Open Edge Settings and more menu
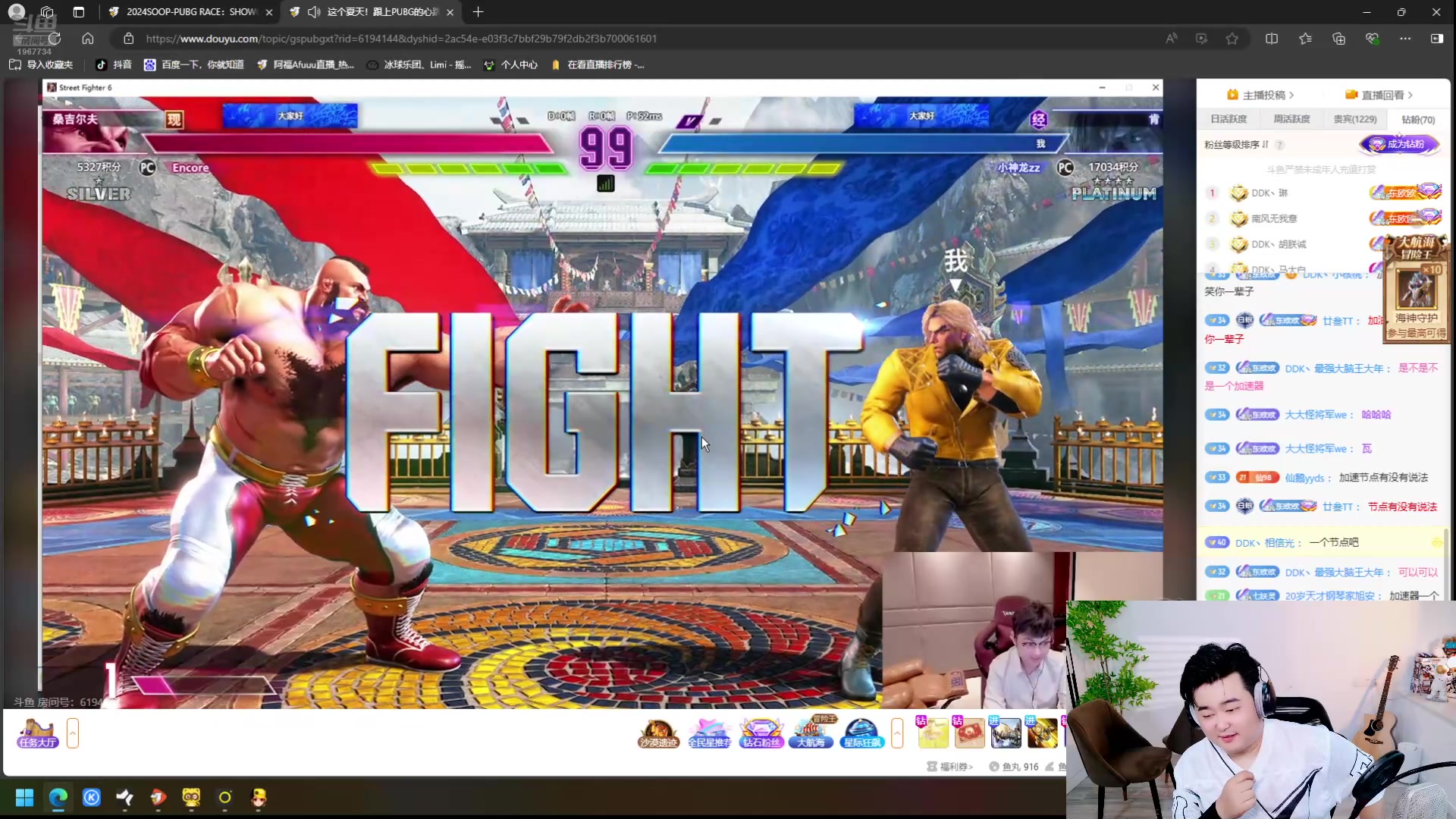This screenshot has width=1456, height=819. (1405, 39)
